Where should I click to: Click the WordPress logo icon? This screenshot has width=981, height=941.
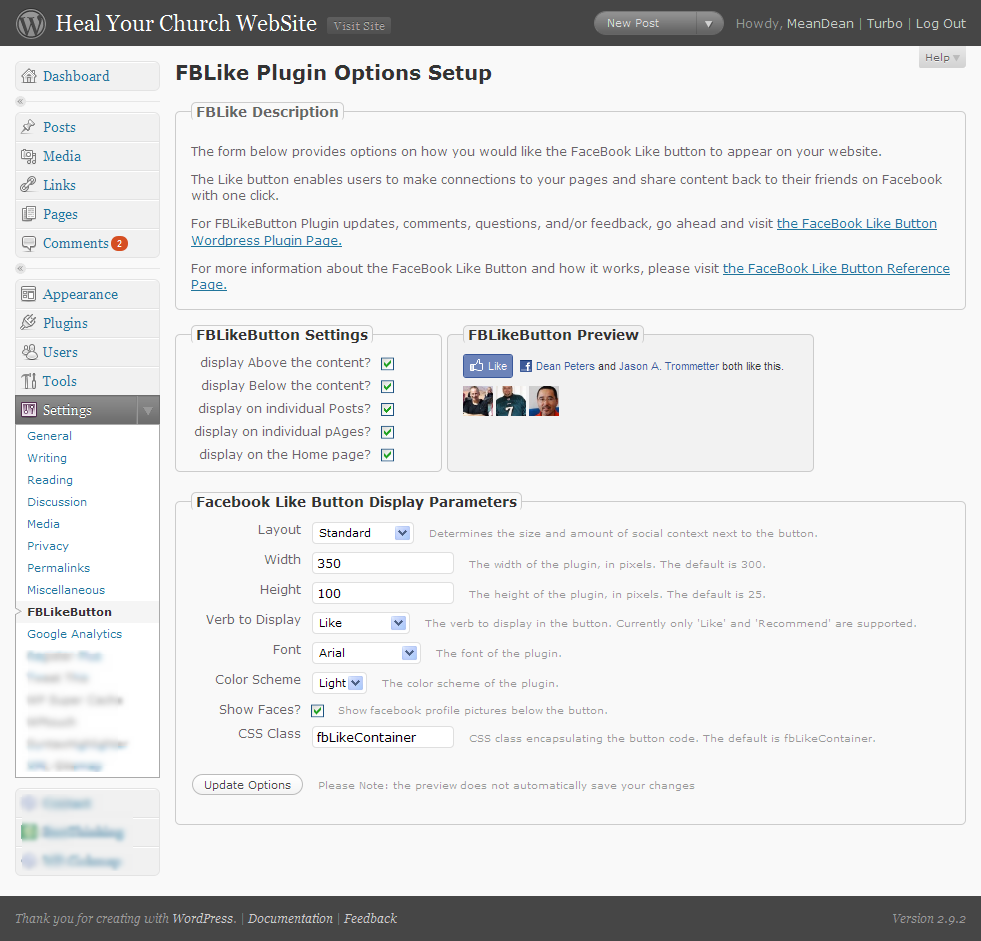coord(31,24)
